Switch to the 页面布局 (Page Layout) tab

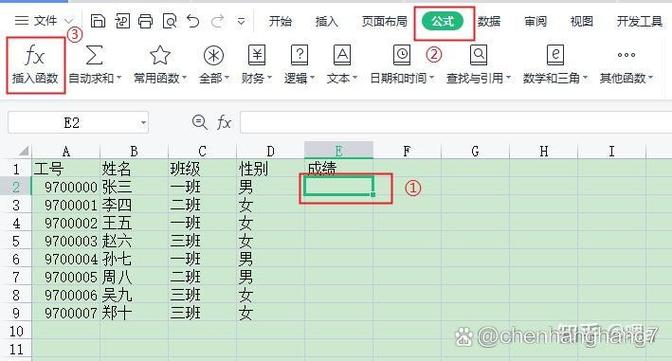pos(384,21)
